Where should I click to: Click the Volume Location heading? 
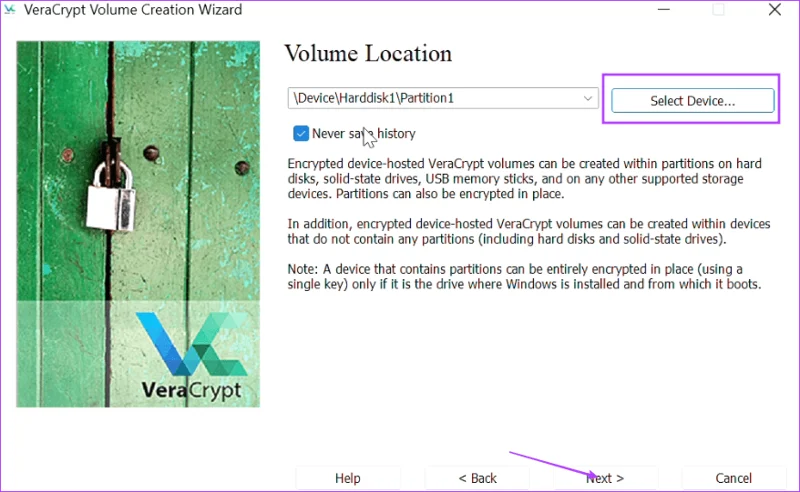(x=368, y=54)
